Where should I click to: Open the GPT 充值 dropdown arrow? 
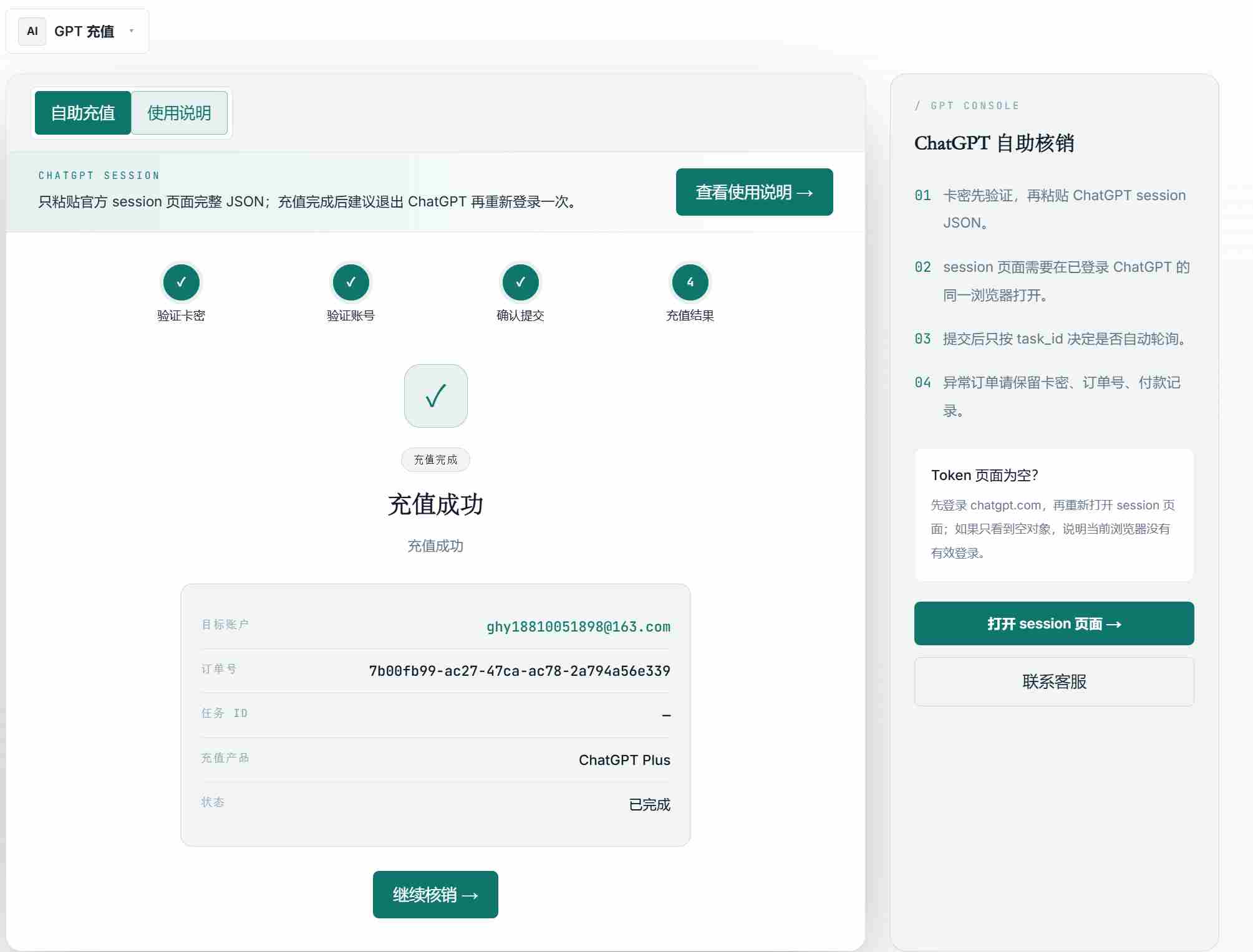pyautogui.click(x=131, y=31)
